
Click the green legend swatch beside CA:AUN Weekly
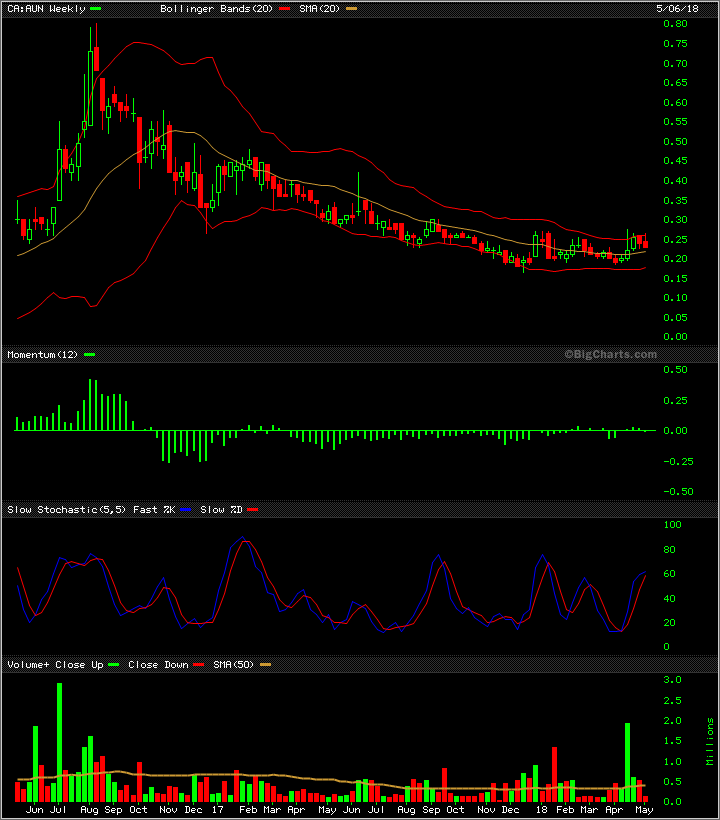point(96,9)
